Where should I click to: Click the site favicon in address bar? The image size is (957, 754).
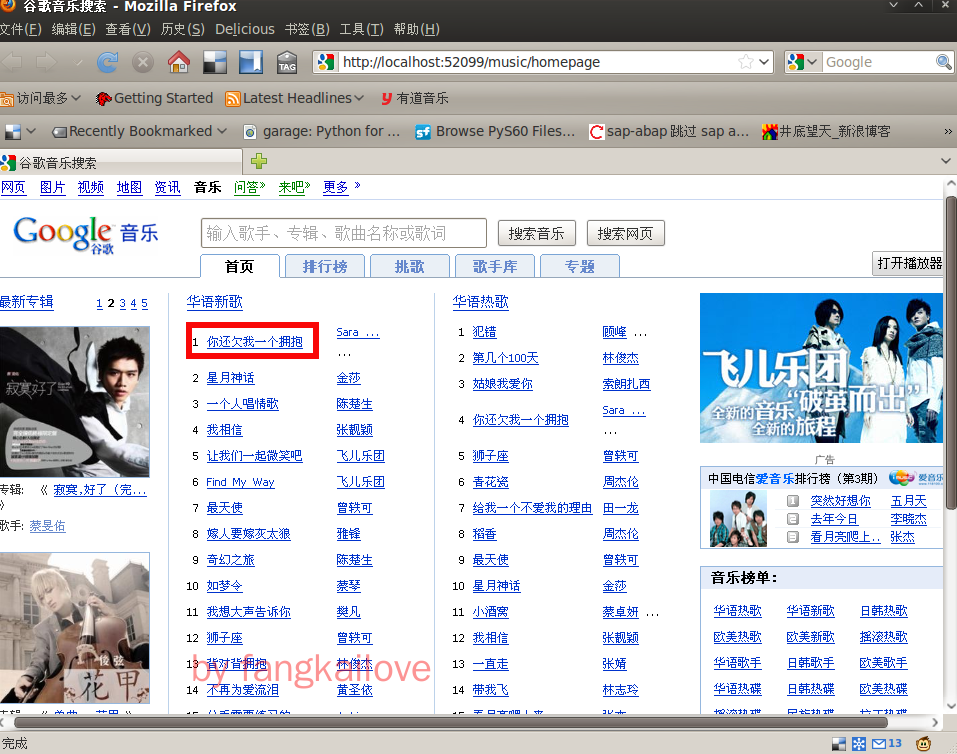click(x=326, y=62)
